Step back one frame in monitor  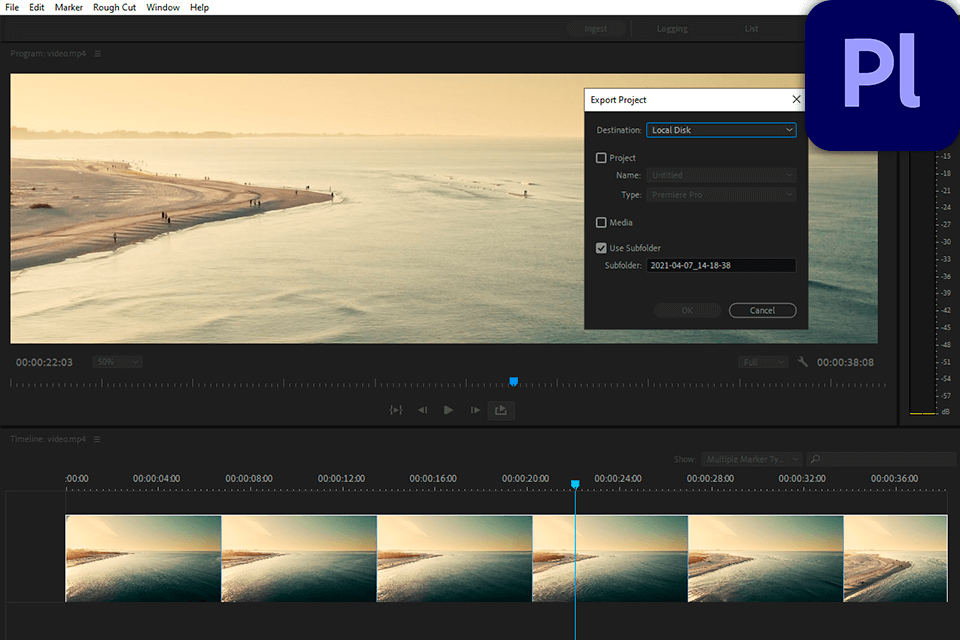[422, 410]
